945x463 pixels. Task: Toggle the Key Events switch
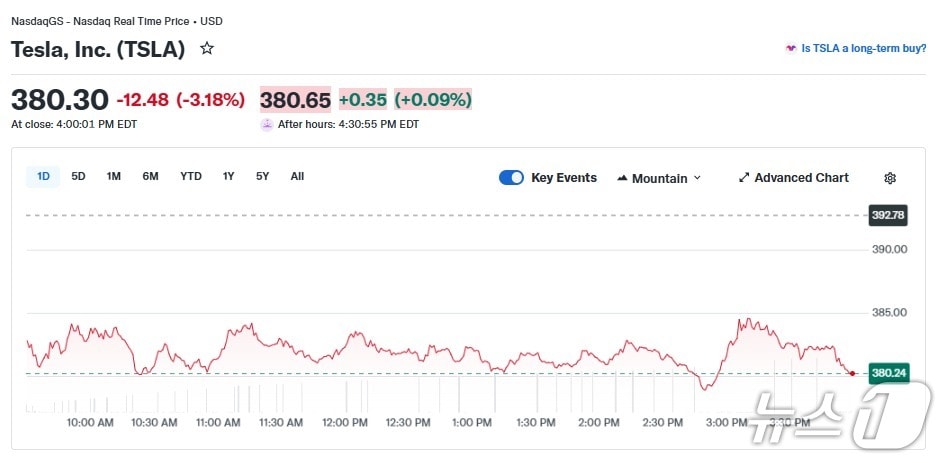[x=511, y=178]
